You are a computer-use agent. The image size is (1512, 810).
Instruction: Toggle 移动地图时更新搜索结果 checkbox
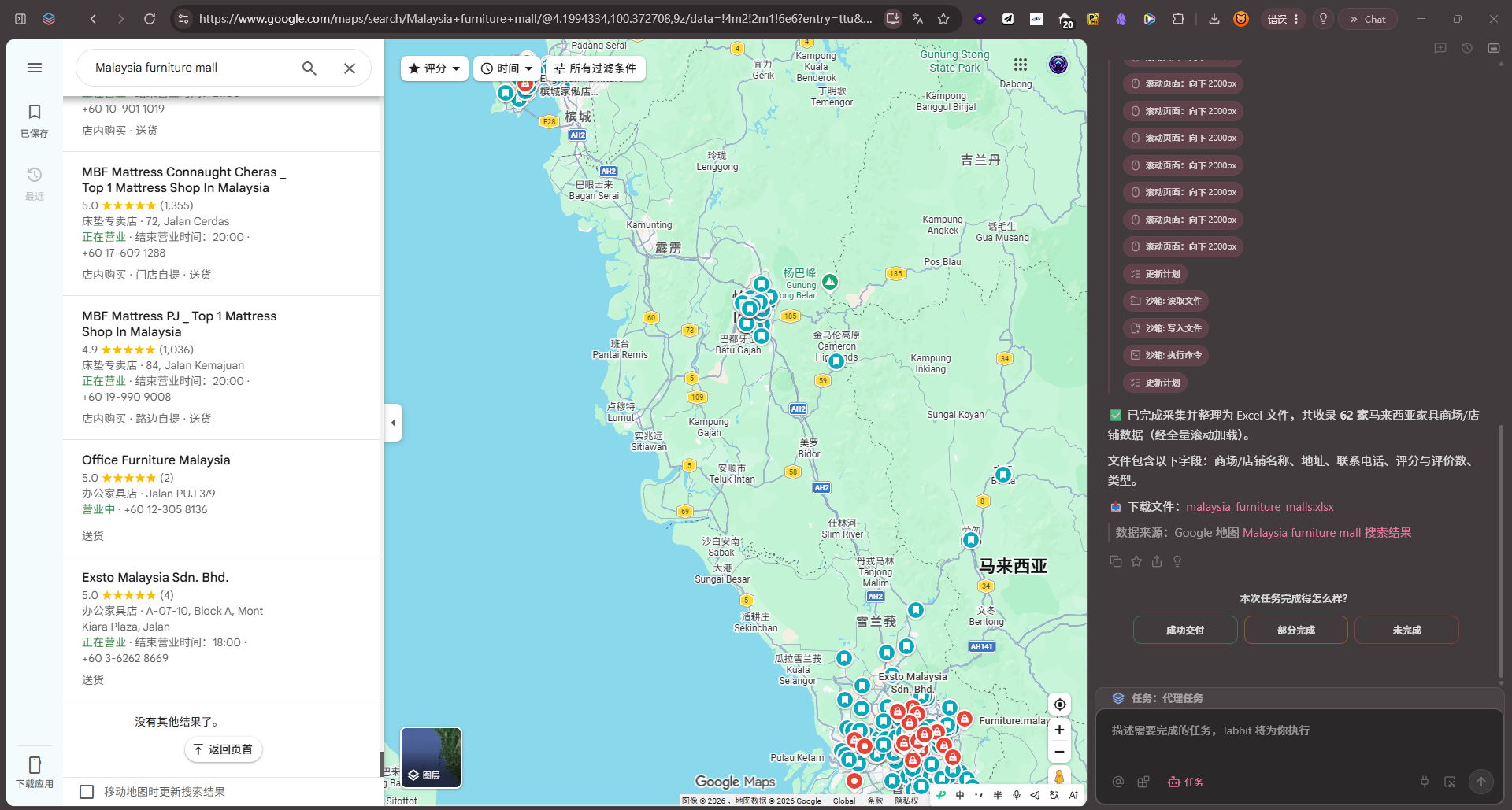pyautogui.click(x=87, y=792)
